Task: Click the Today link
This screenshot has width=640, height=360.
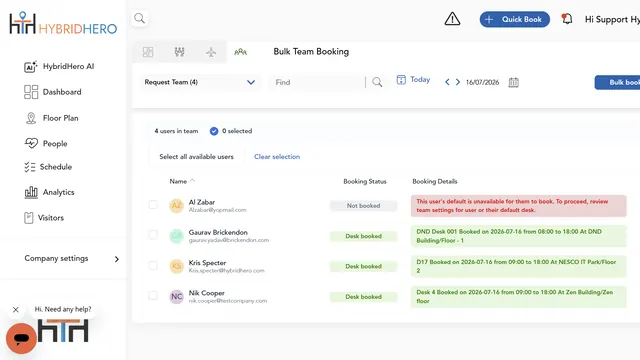Action: pyautogui.click(x=420, y=80)
